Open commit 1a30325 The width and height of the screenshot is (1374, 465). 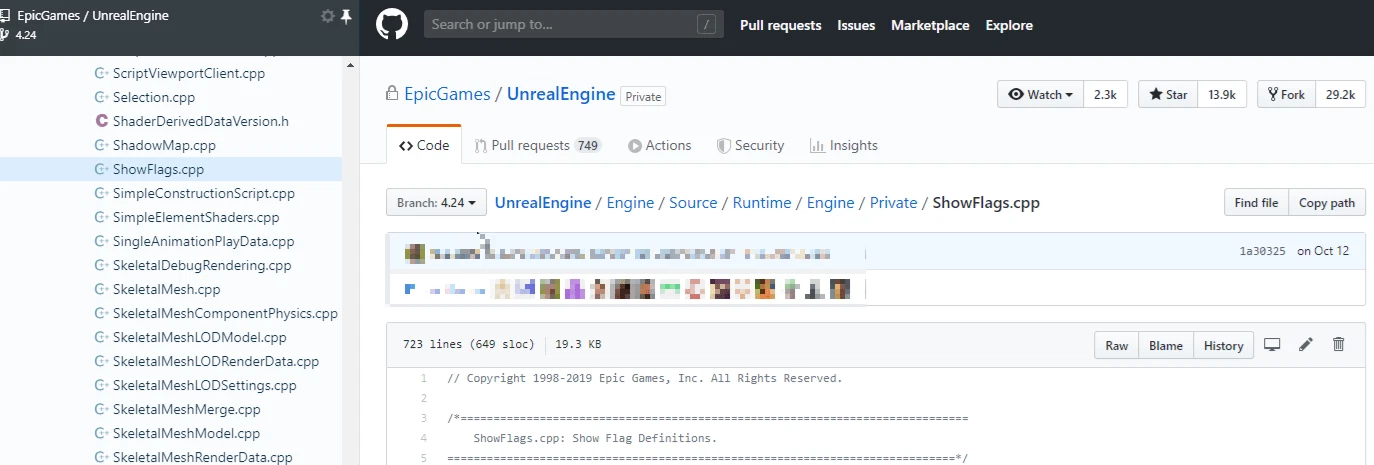pos(1262,251)
